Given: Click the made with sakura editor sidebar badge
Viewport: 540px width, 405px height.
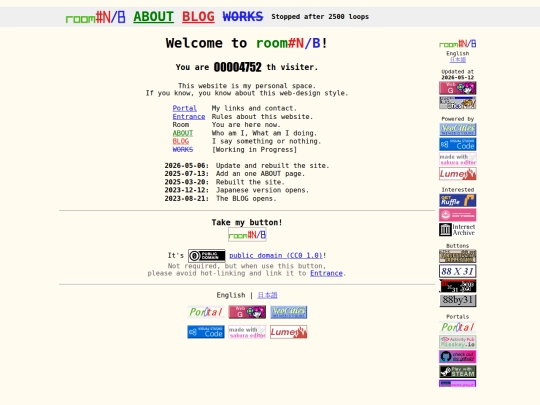Looking at the screenshot, I should tap(458, 159).
